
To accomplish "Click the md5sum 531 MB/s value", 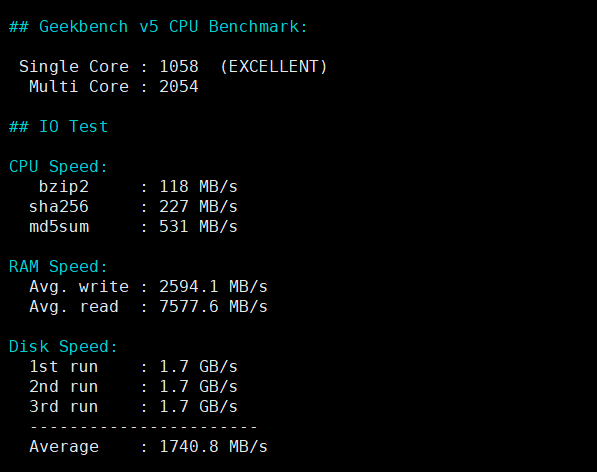I will coord(198,227).
